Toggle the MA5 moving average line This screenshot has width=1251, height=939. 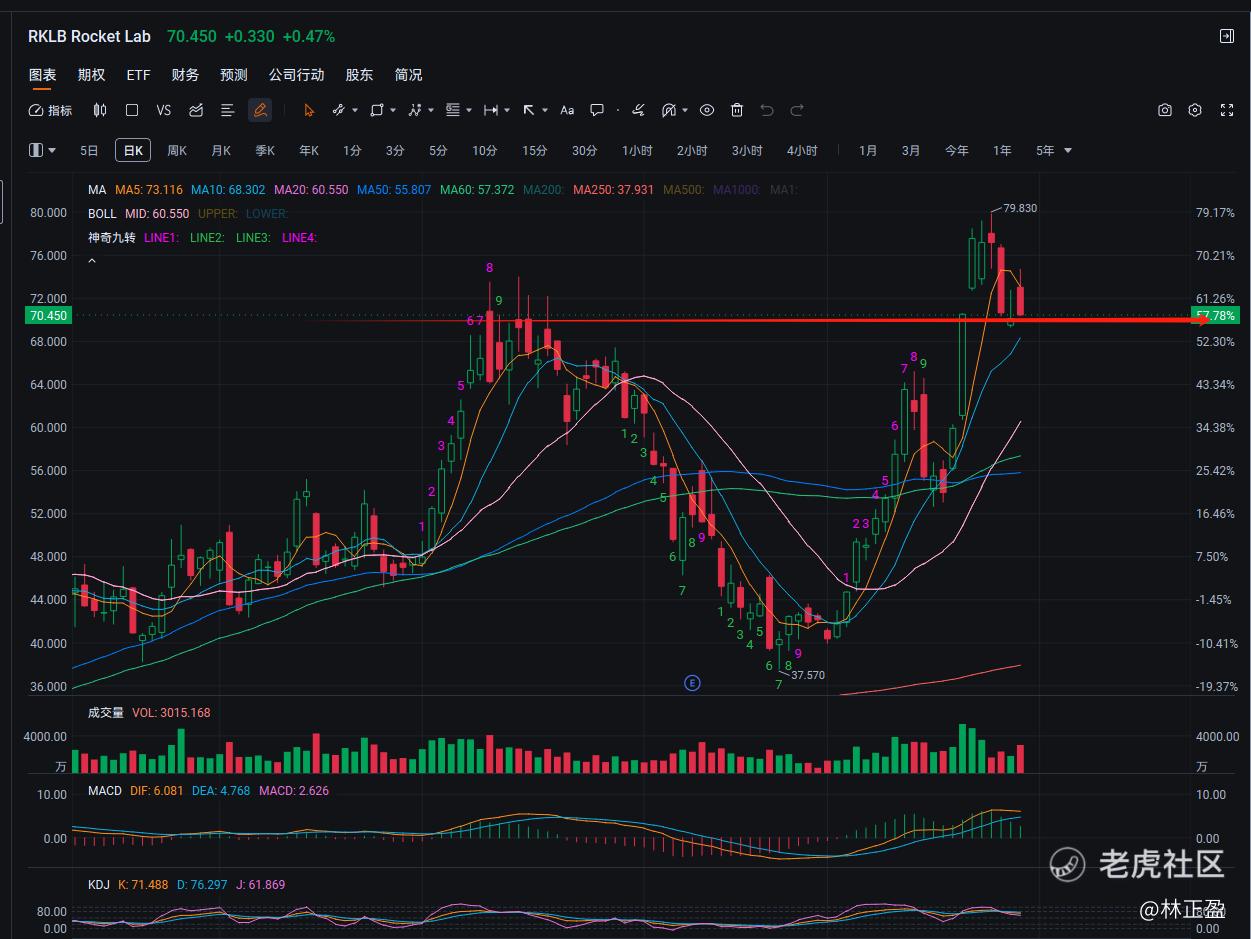[x=149, y=189]
